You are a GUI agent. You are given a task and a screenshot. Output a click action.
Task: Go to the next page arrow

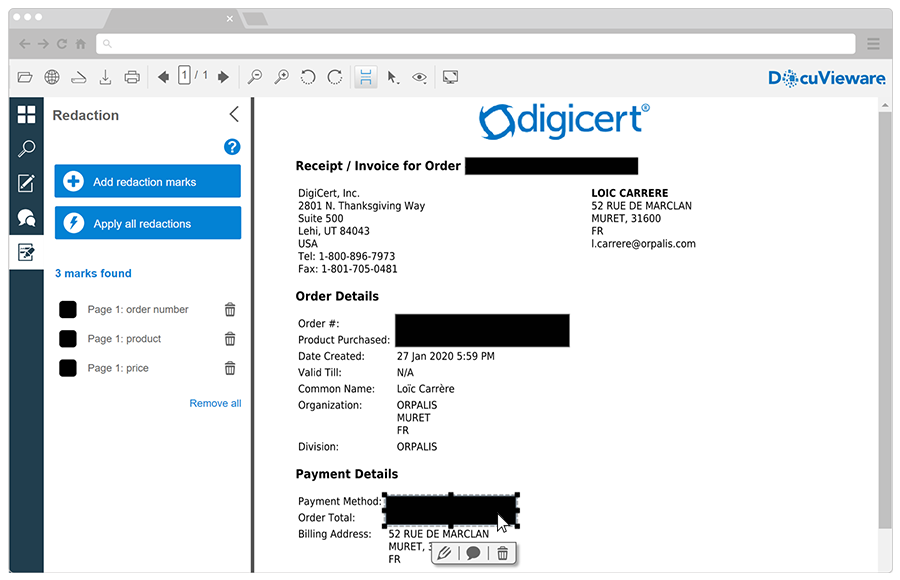point(223,76)
